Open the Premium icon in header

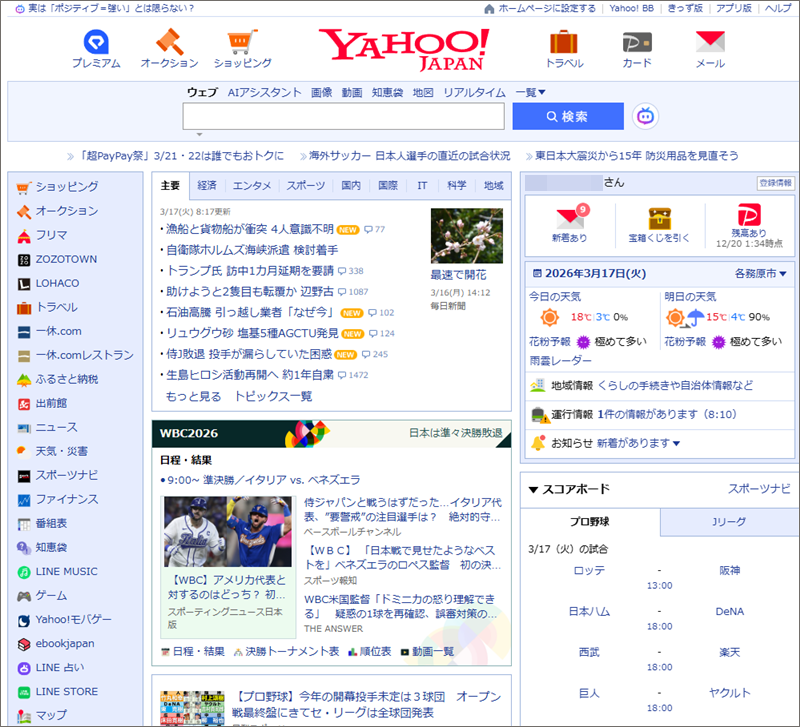click(96, 42)
